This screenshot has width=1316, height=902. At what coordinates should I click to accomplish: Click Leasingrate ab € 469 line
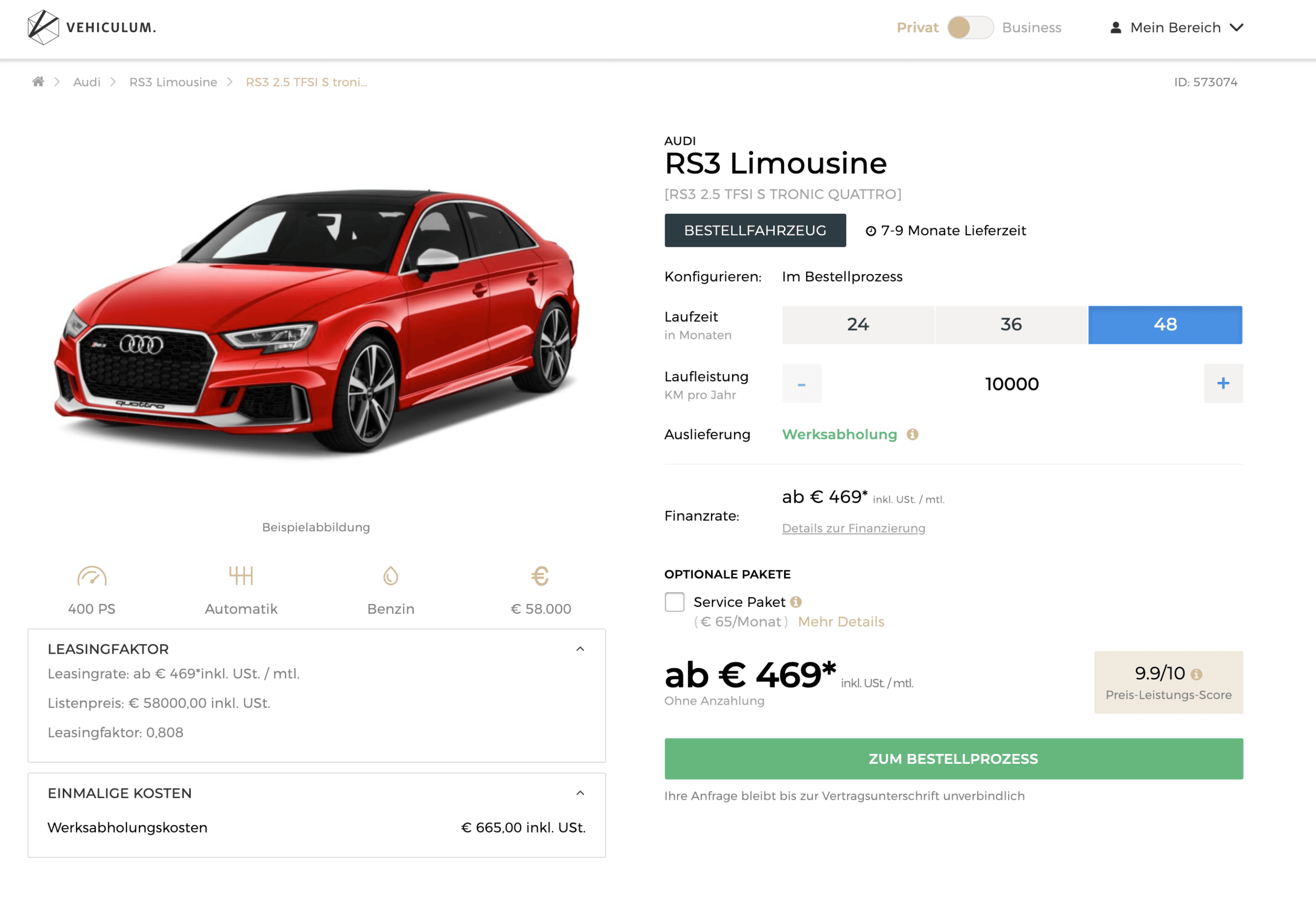pyautogui.click(x=174, y=673)
